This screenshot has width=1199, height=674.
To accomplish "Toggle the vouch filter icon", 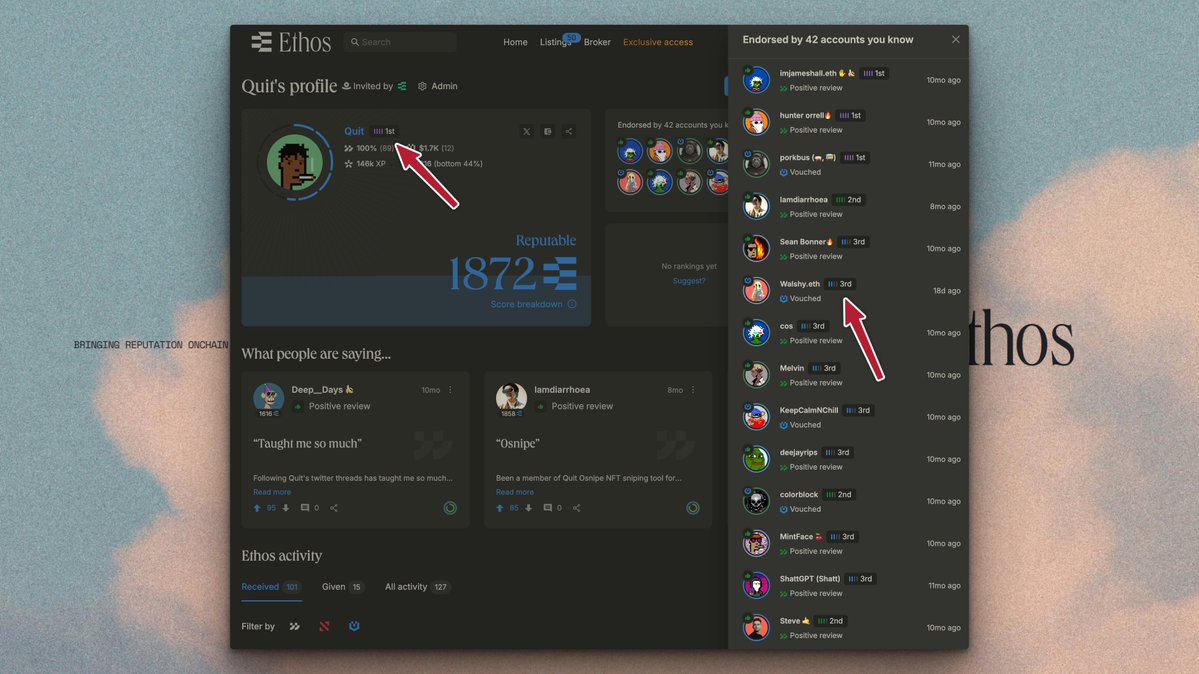I will (x=354, y=627).
